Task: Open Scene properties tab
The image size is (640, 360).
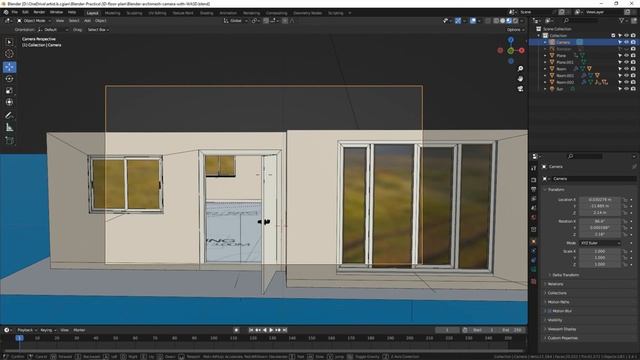Action: [x=533, y=208]
